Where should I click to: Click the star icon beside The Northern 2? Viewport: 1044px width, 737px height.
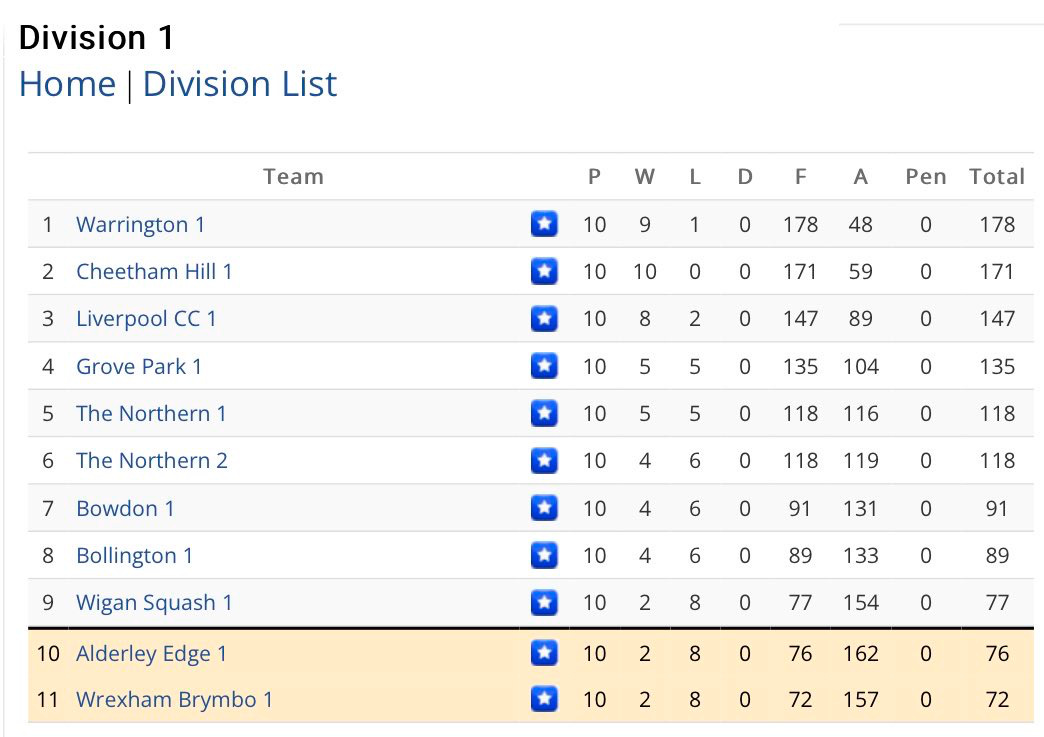click(x=544, y=460)
